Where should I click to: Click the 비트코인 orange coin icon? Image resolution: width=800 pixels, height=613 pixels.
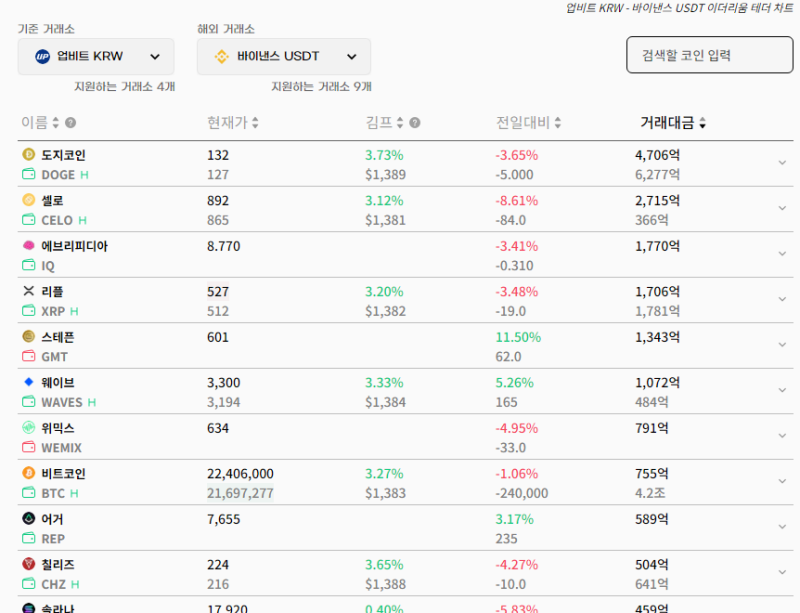tap(29, 473)
